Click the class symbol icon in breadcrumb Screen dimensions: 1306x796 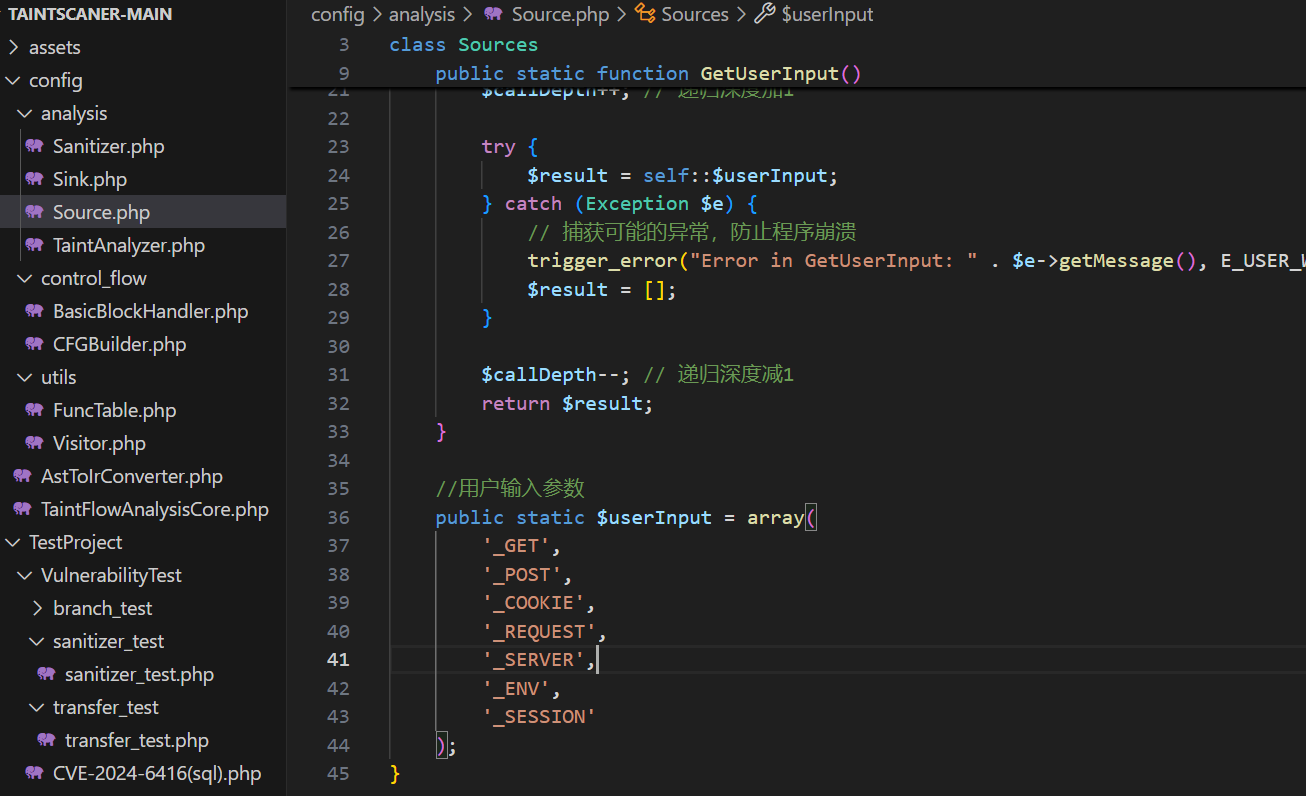click(645, 14)
